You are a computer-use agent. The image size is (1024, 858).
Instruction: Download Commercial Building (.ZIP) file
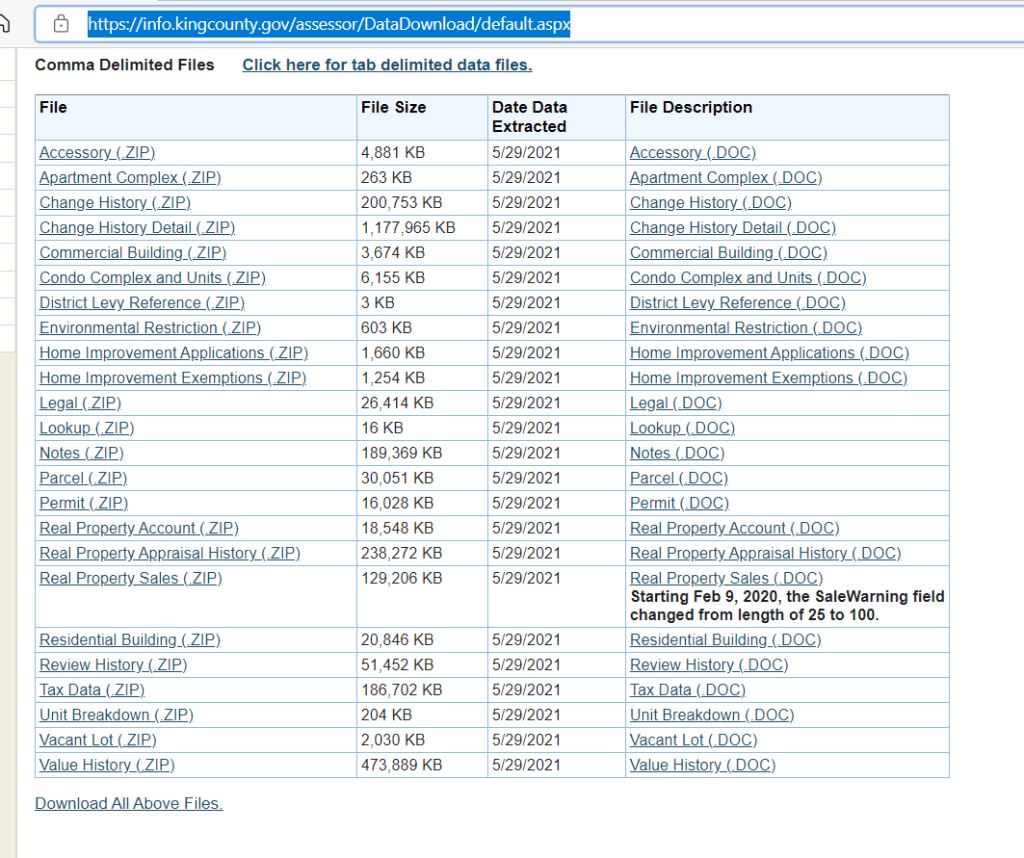click(133, 253)
